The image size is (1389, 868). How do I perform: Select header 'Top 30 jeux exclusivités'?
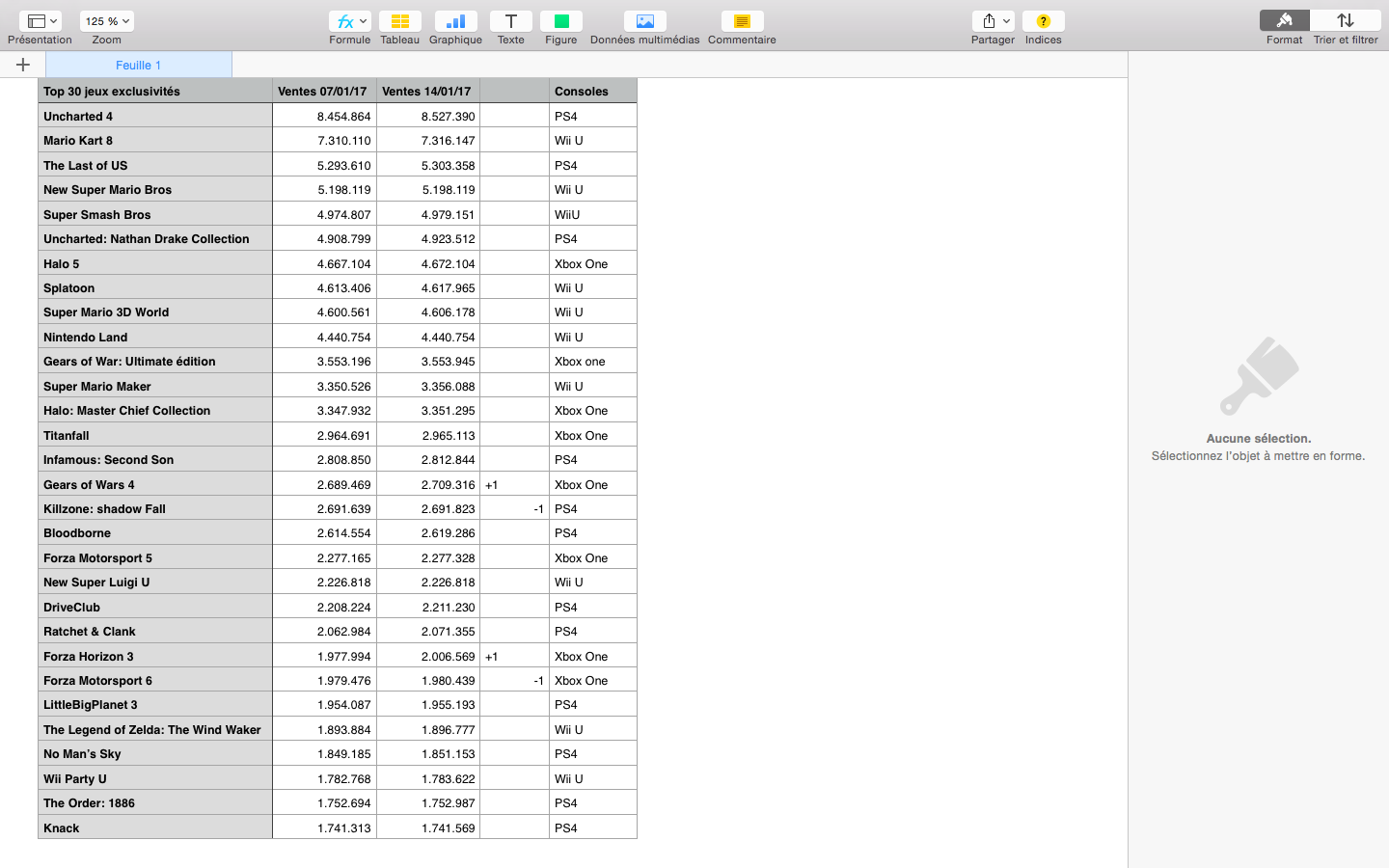coord(155,91)
